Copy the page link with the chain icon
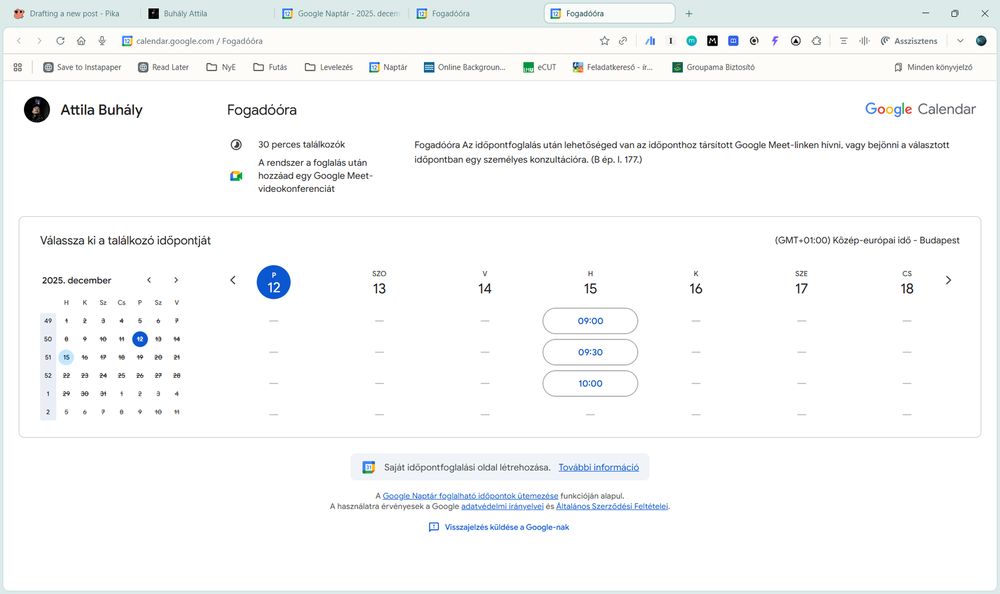Screen dimensions: 1000x594 pos(623,41)
